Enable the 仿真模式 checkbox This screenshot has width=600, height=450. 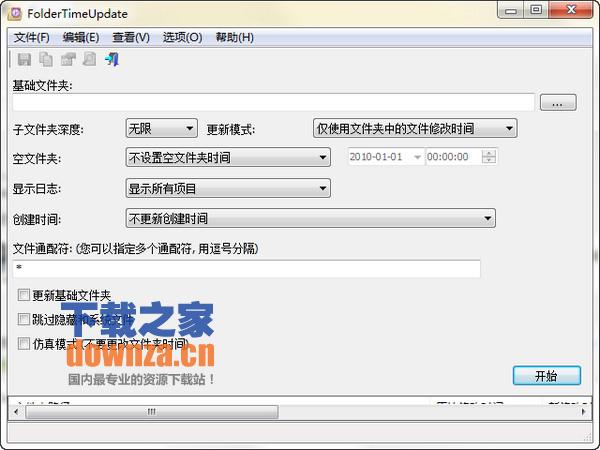point(24,343)
